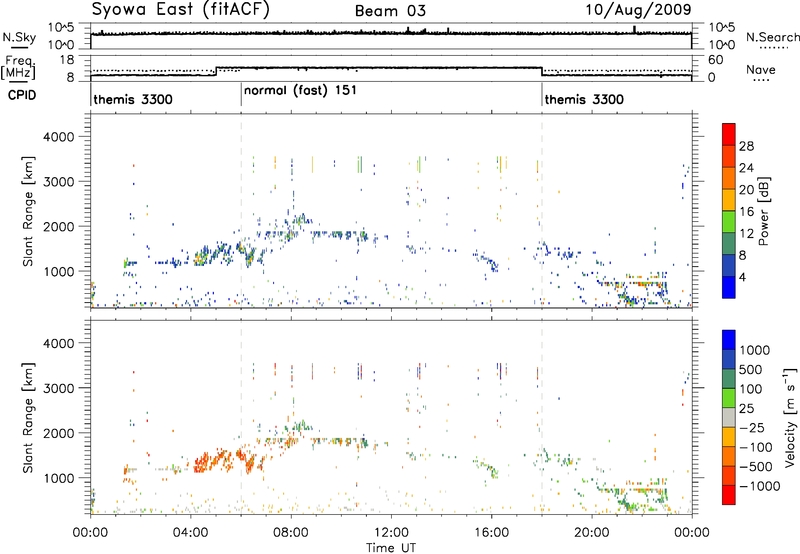Click the '16:00' time tick label
Screen dimensions: 800x554
pos(491,533)
